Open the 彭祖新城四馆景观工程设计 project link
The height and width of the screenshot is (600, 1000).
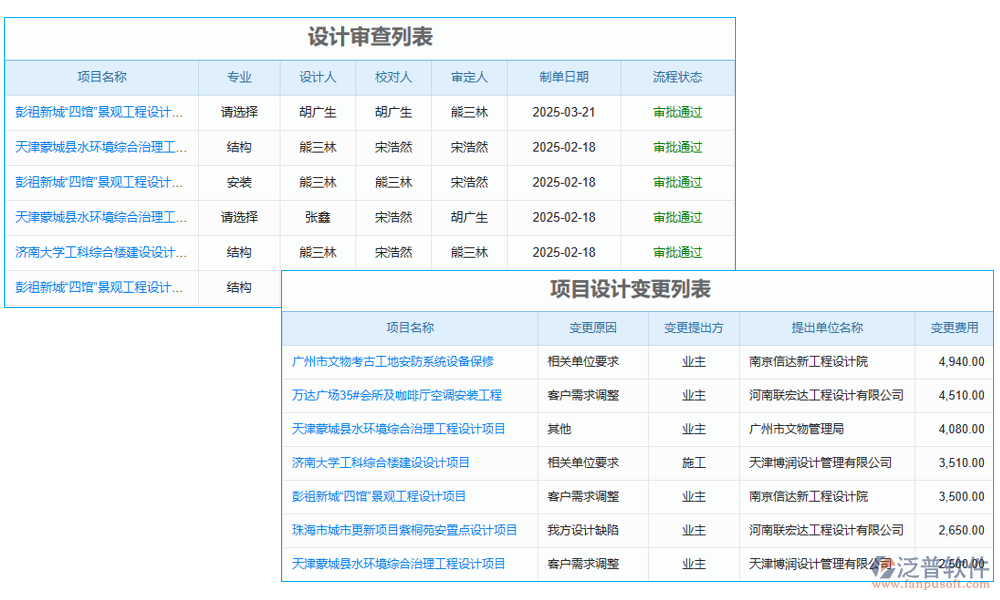pyautogui.click(x=100, y=112)
